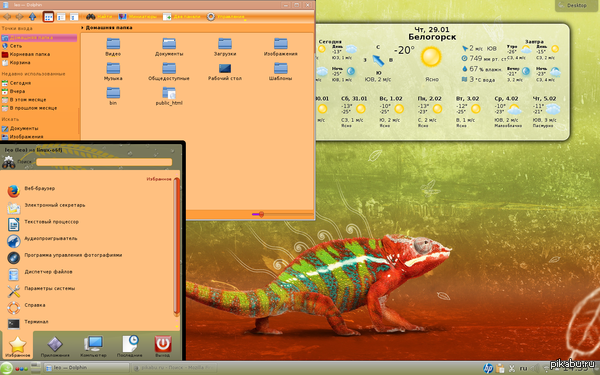Click the activity dots pager icon in taskbar

tap(22, 369)
